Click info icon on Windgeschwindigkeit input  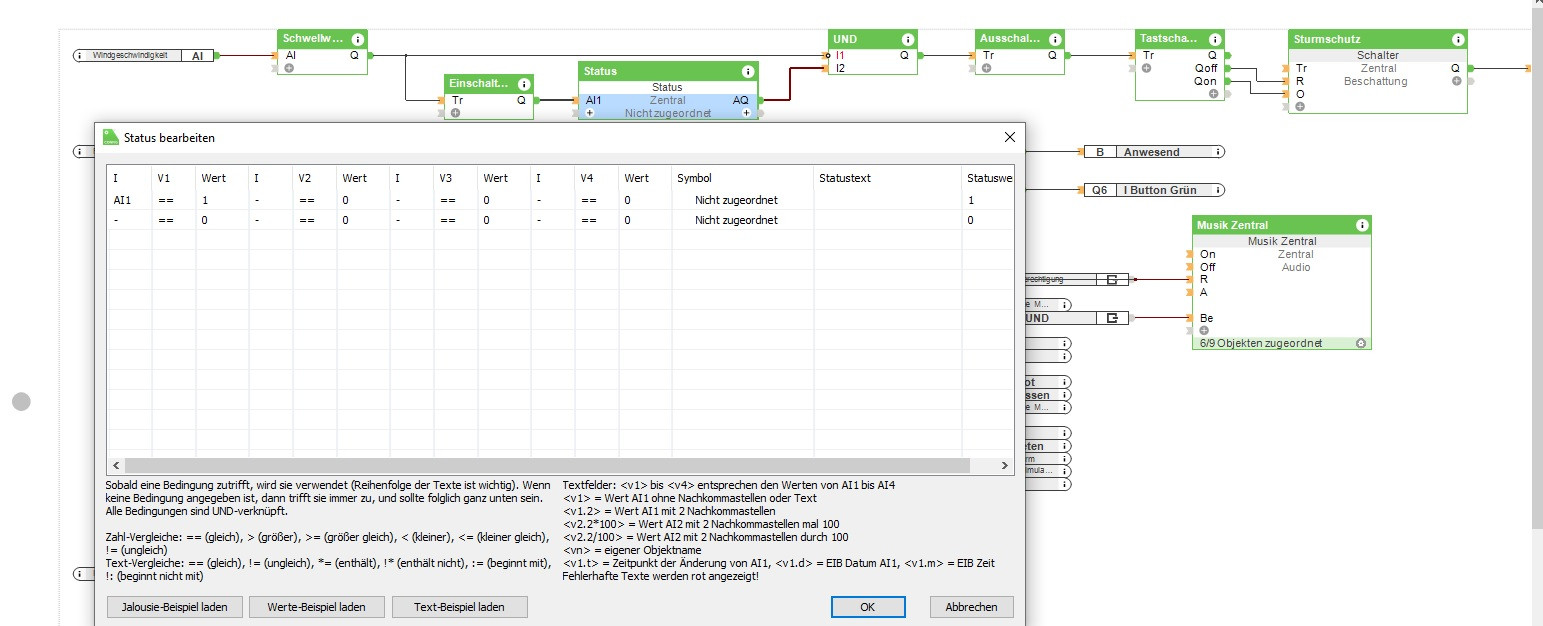point(80,56)
